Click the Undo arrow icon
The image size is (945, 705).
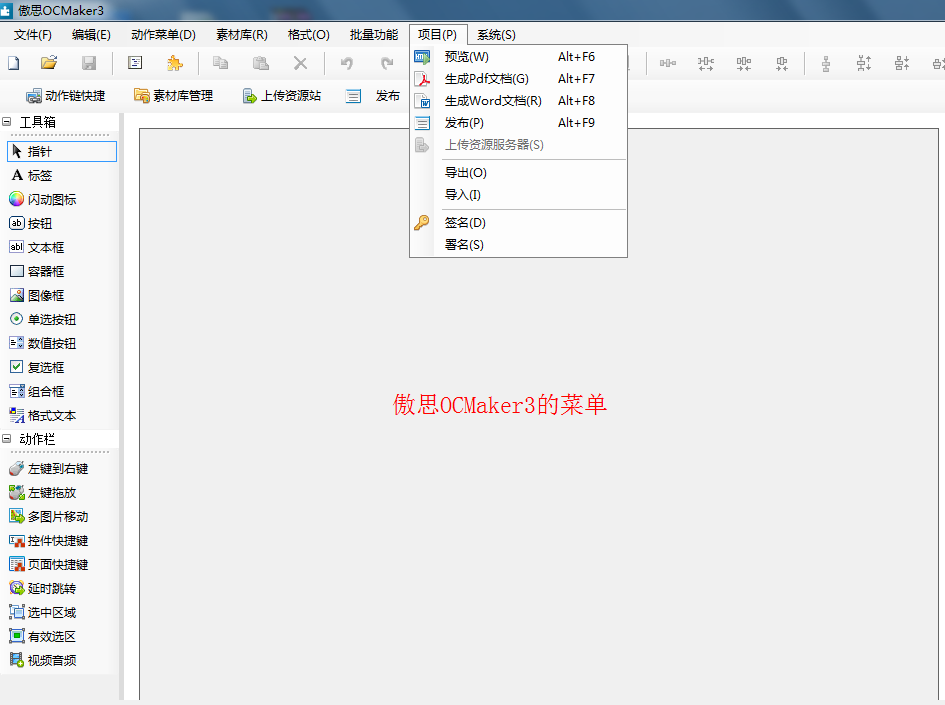click(x=347, y=63)
